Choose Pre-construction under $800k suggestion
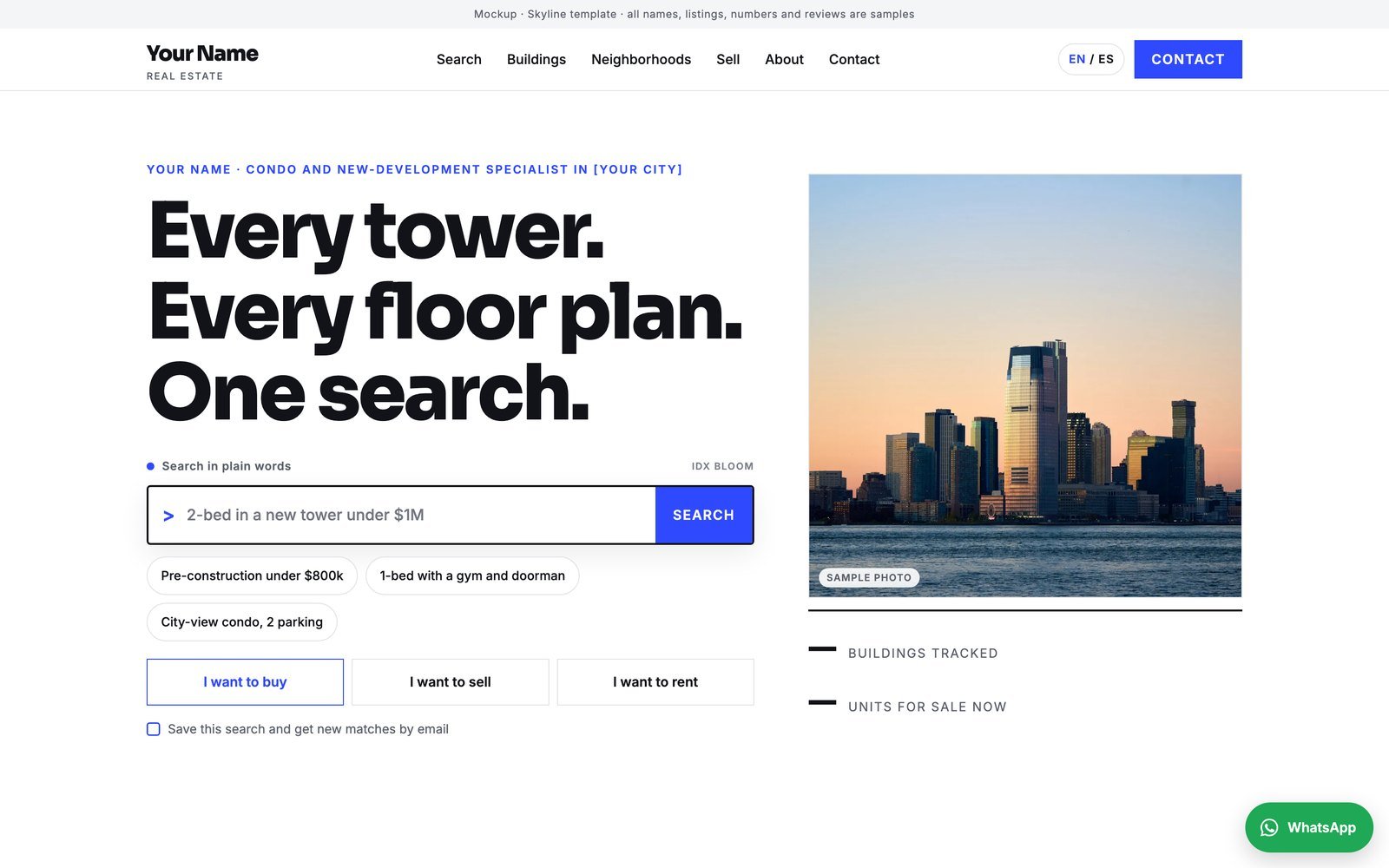The width and height of the screenshot is (1389, 868). (x=252, y=575)
